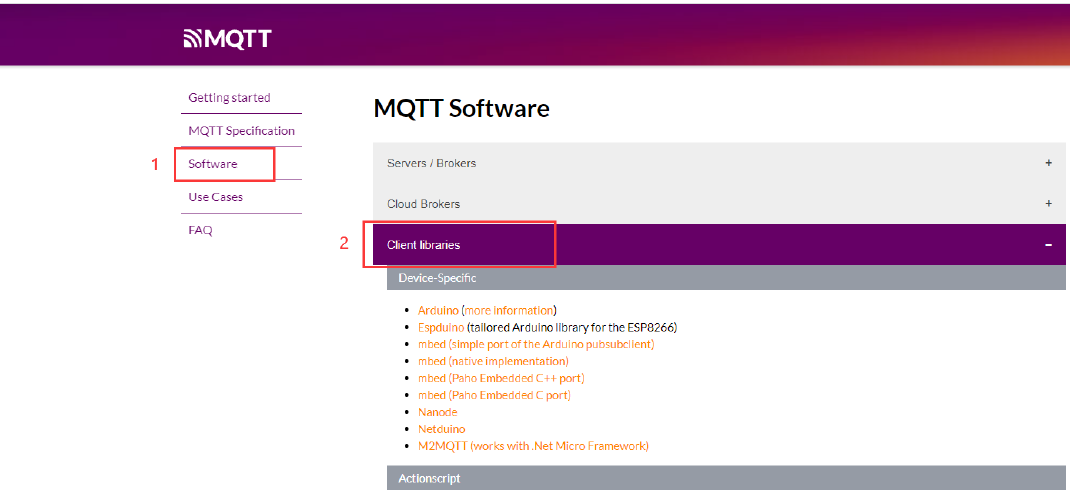This screenshot has height=503, width=1070.
Task: Select Software in the sidebar
Action: click(213, 164)
